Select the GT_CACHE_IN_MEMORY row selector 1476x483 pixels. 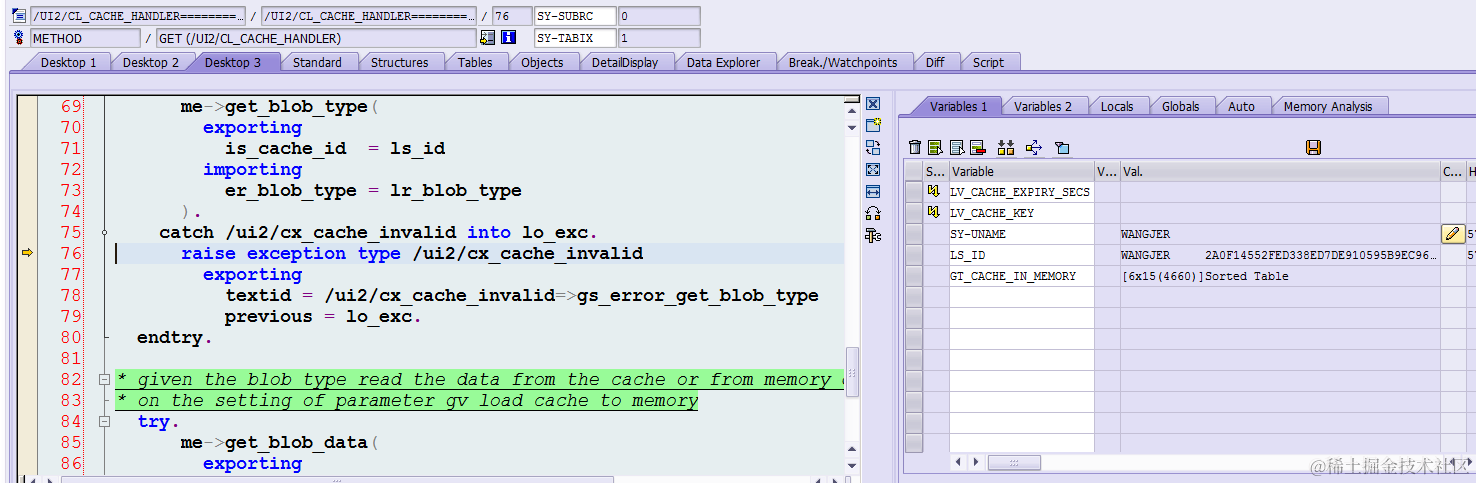click(x=914, y=276)
